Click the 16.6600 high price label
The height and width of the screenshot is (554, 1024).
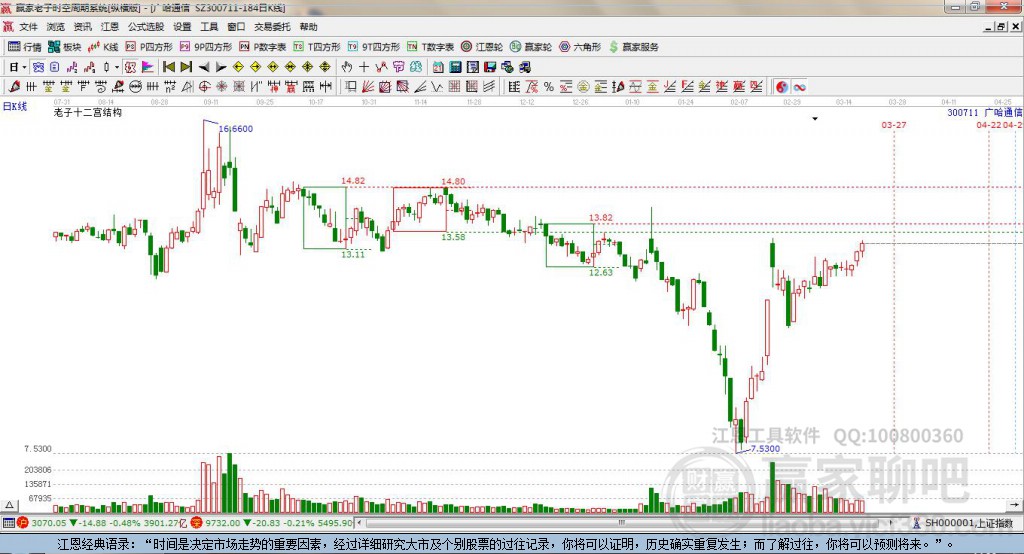coord(236,129)
